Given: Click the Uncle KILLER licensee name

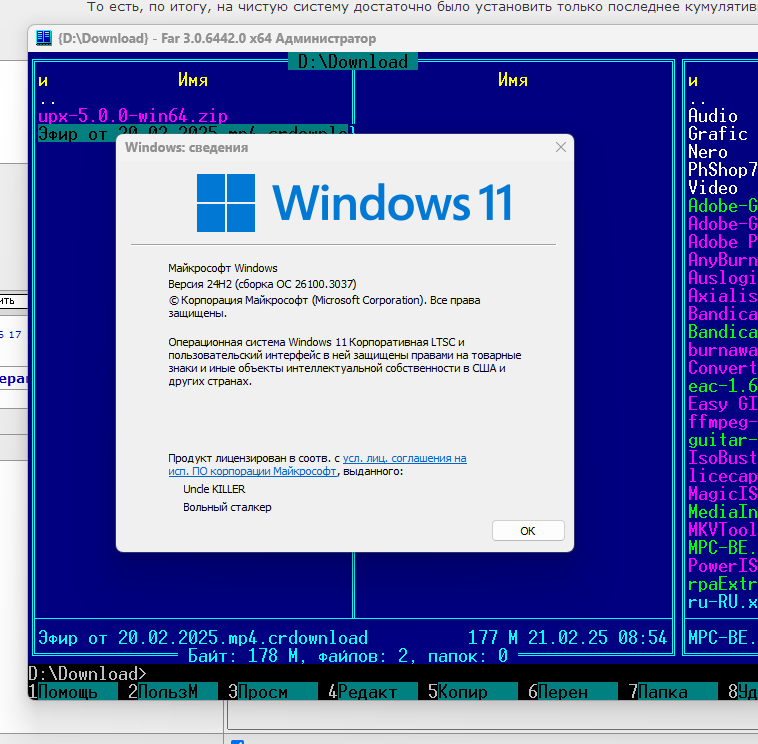Looking at the screenshot, I should click(x=214, y=489).
